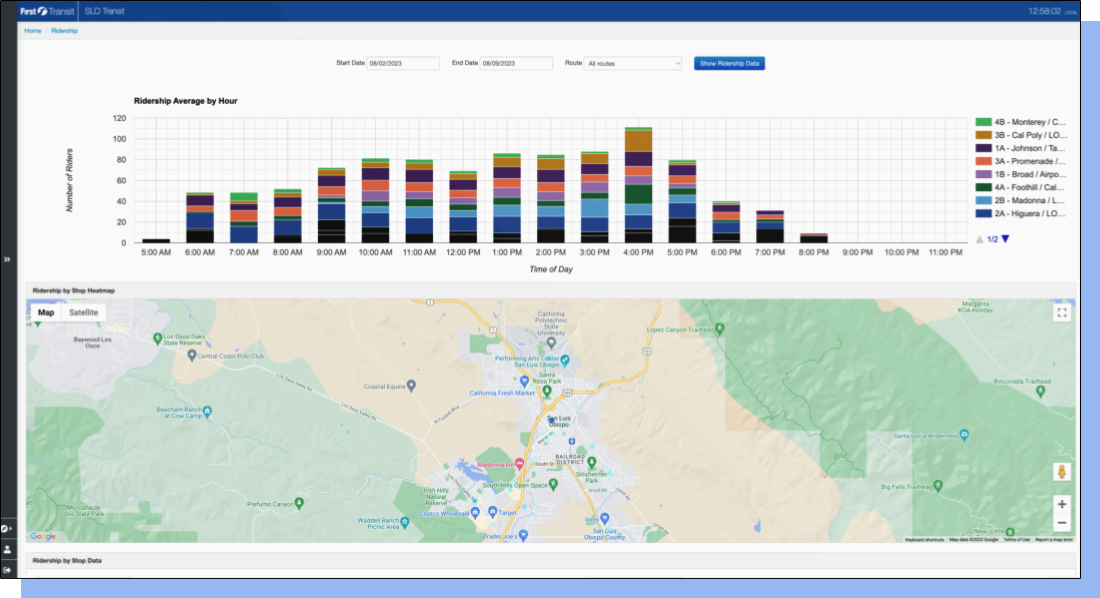Click SLO Transit title in header
Viewport: 1100px width, 598px height.
point(105,11)
